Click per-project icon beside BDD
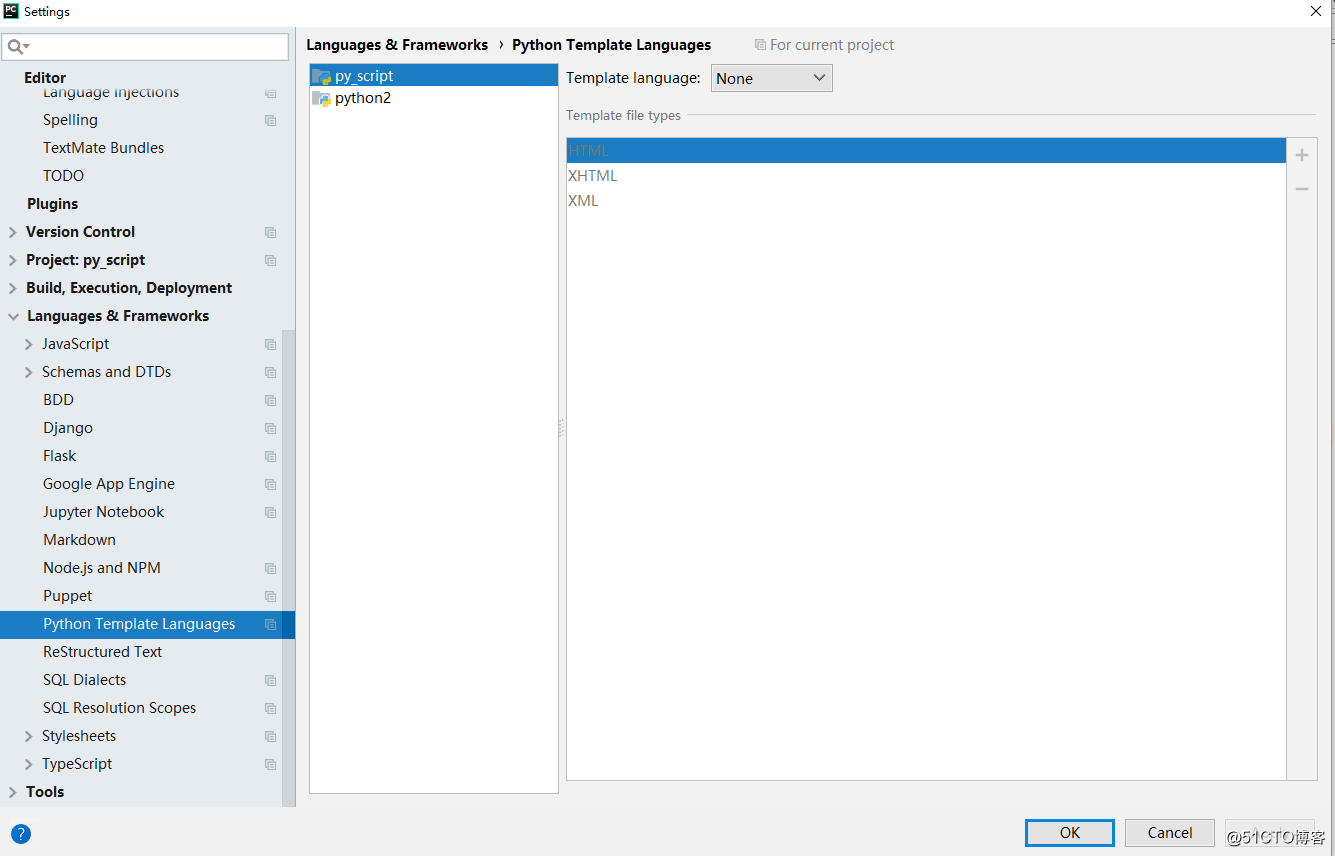Screen dimensions: 1335x856 point(270,400)
